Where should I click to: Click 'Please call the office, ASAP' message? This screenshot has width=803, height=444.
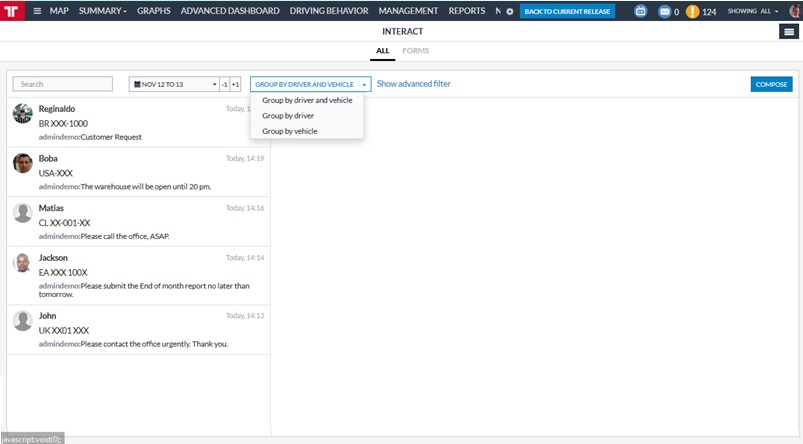pyautogui.click(x=125, y=236)
